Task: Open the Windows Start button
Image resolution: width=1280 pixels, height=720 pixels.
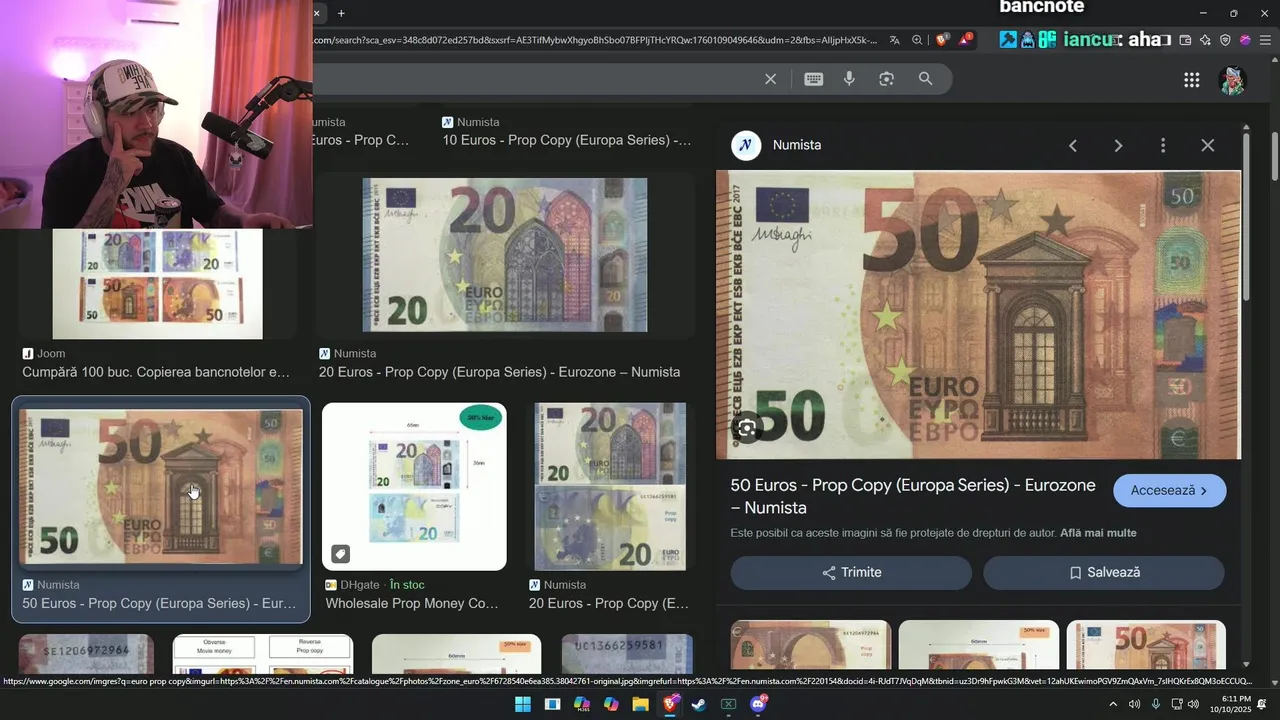Action: pyautogui.click(x=523, y=704)
